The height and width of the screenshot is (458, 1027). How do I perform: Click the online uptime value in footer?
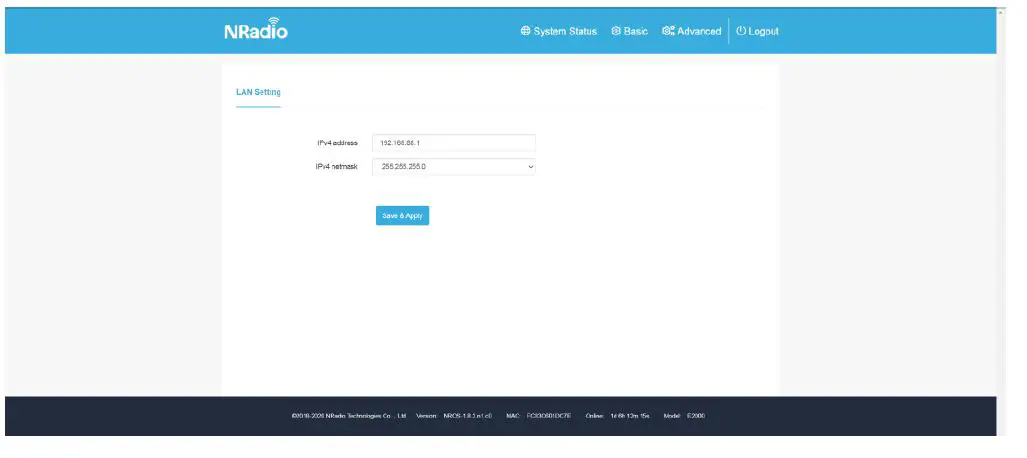(x=629, y=416)
